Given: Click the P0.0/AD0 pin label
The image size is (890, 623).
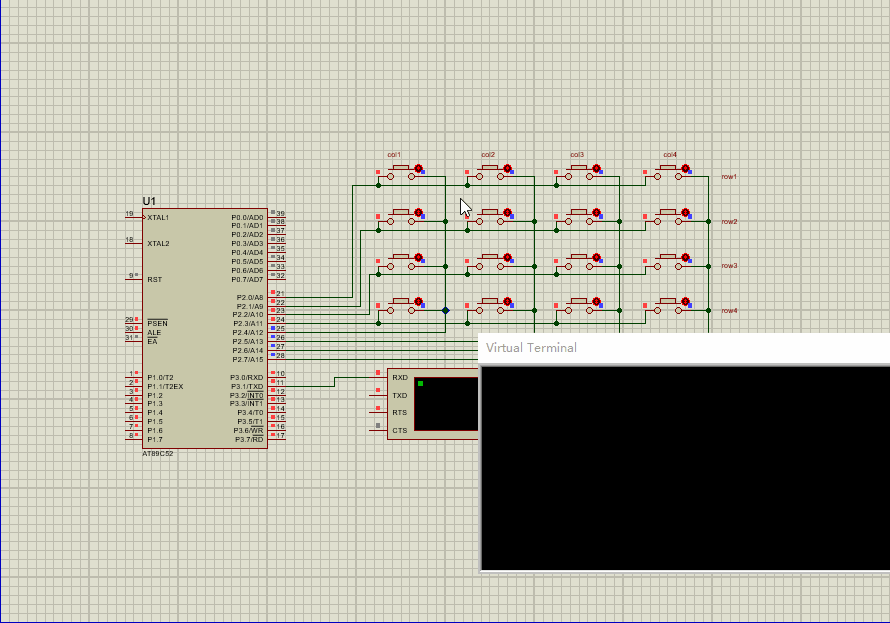Looking at the screenshot, I should click(x=247, y=217).
